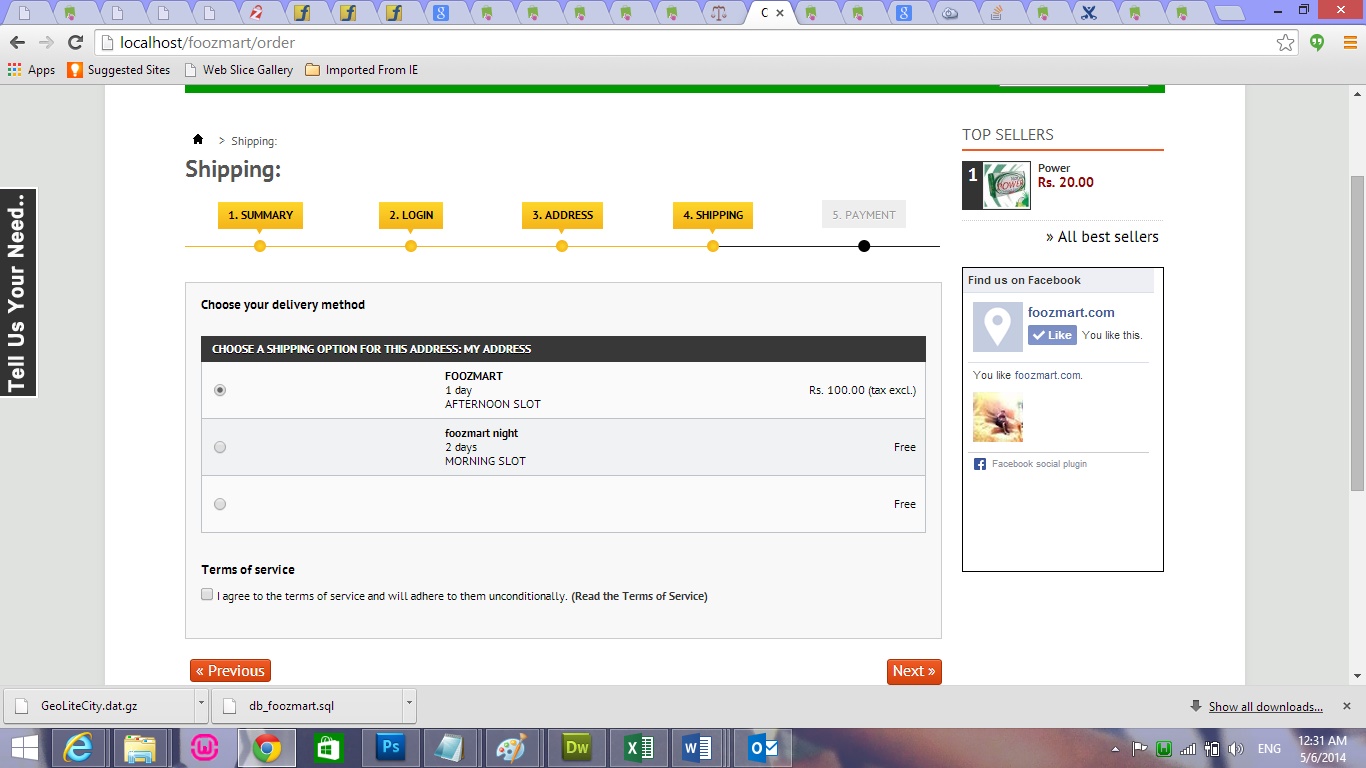Image resolution: width=1366 pixels, height=768 pixels.
Task: Click the foozmart.com Facebook profile picture
Action: coord(998,327)
